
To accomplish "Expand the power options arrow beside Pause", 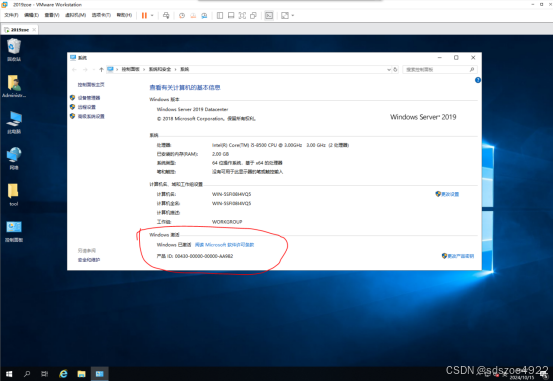I will pos(152,16).
